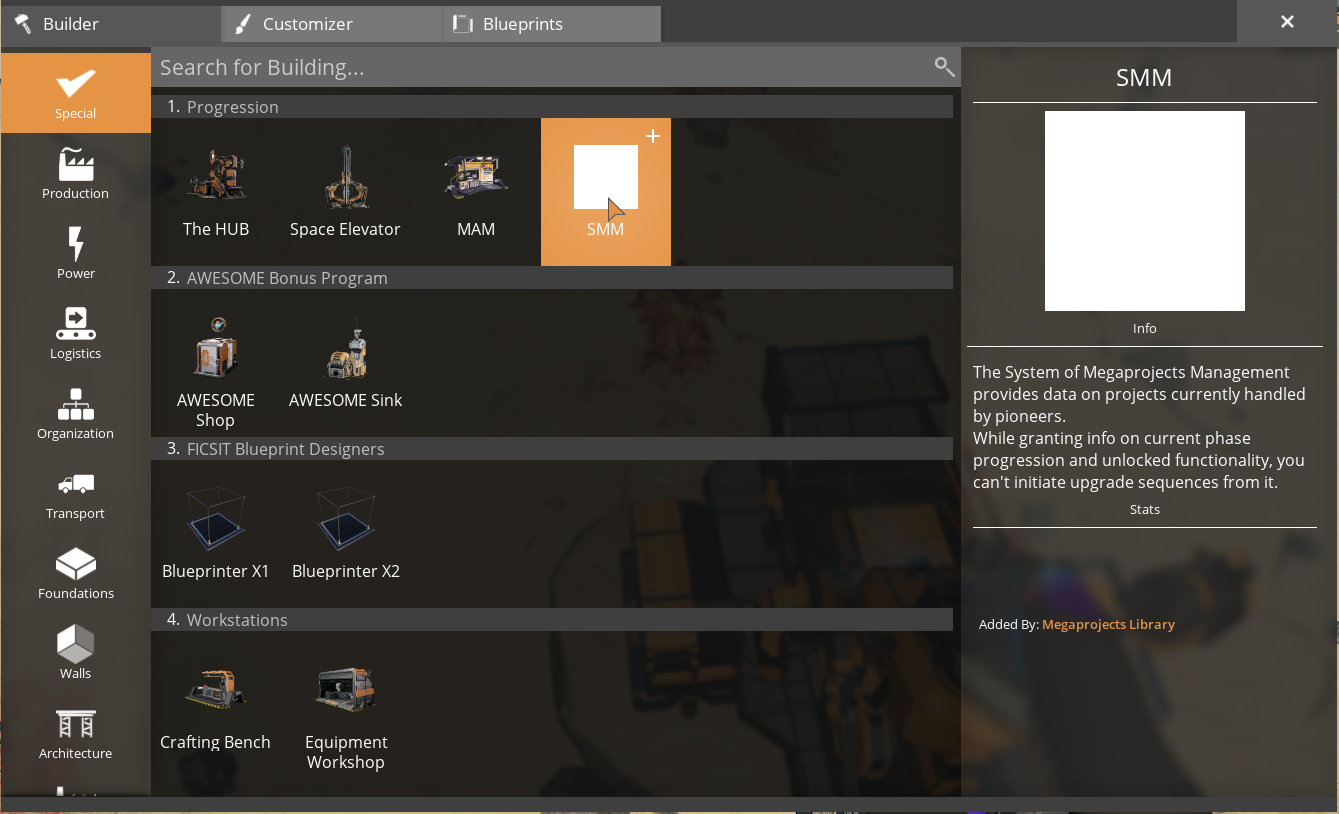The image size is (1339, 814).
Task: Switch to the Customizer tab
Action: pos(331,24)
